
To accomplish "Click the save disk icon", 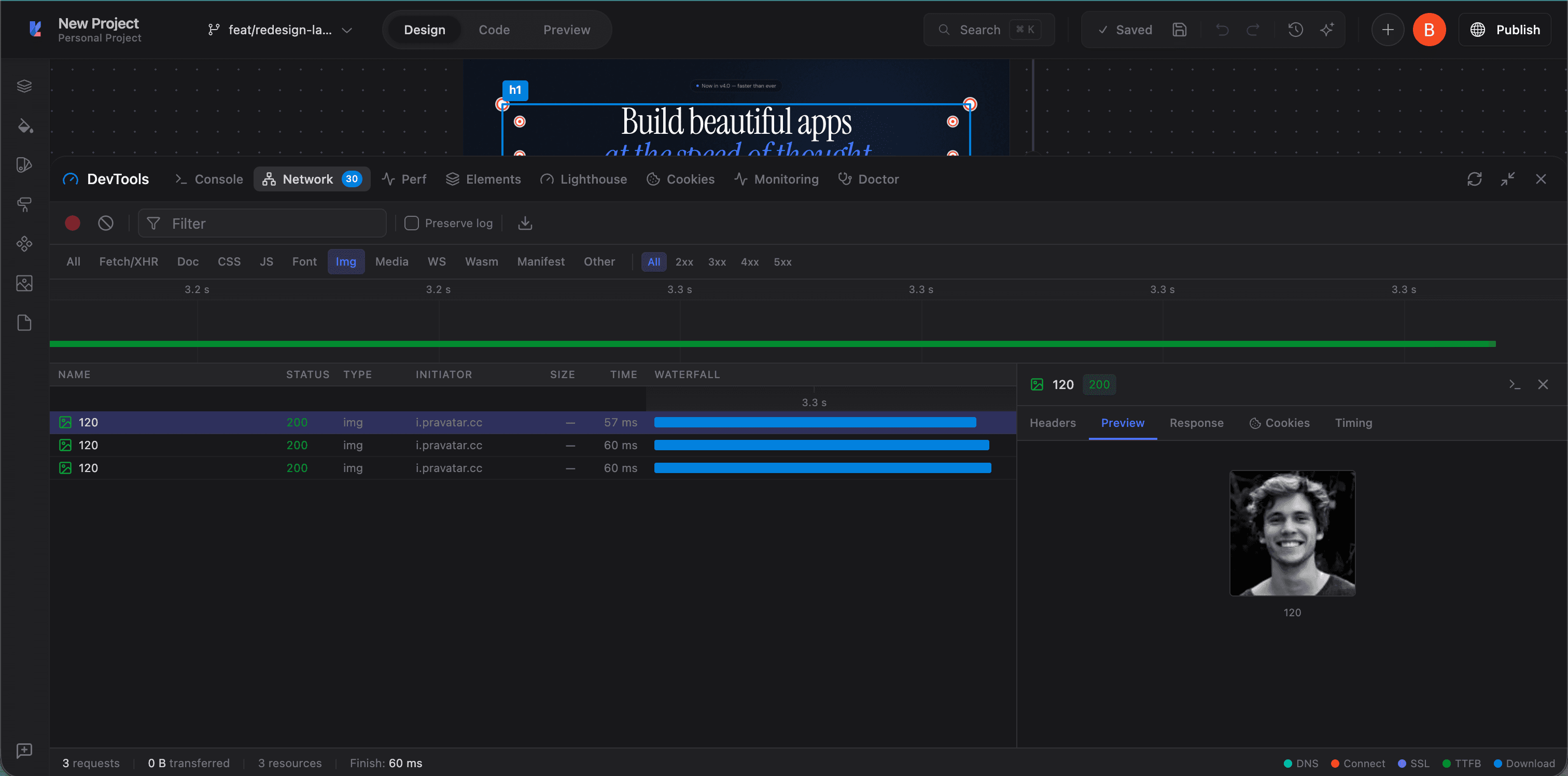I will point(1180,30).
